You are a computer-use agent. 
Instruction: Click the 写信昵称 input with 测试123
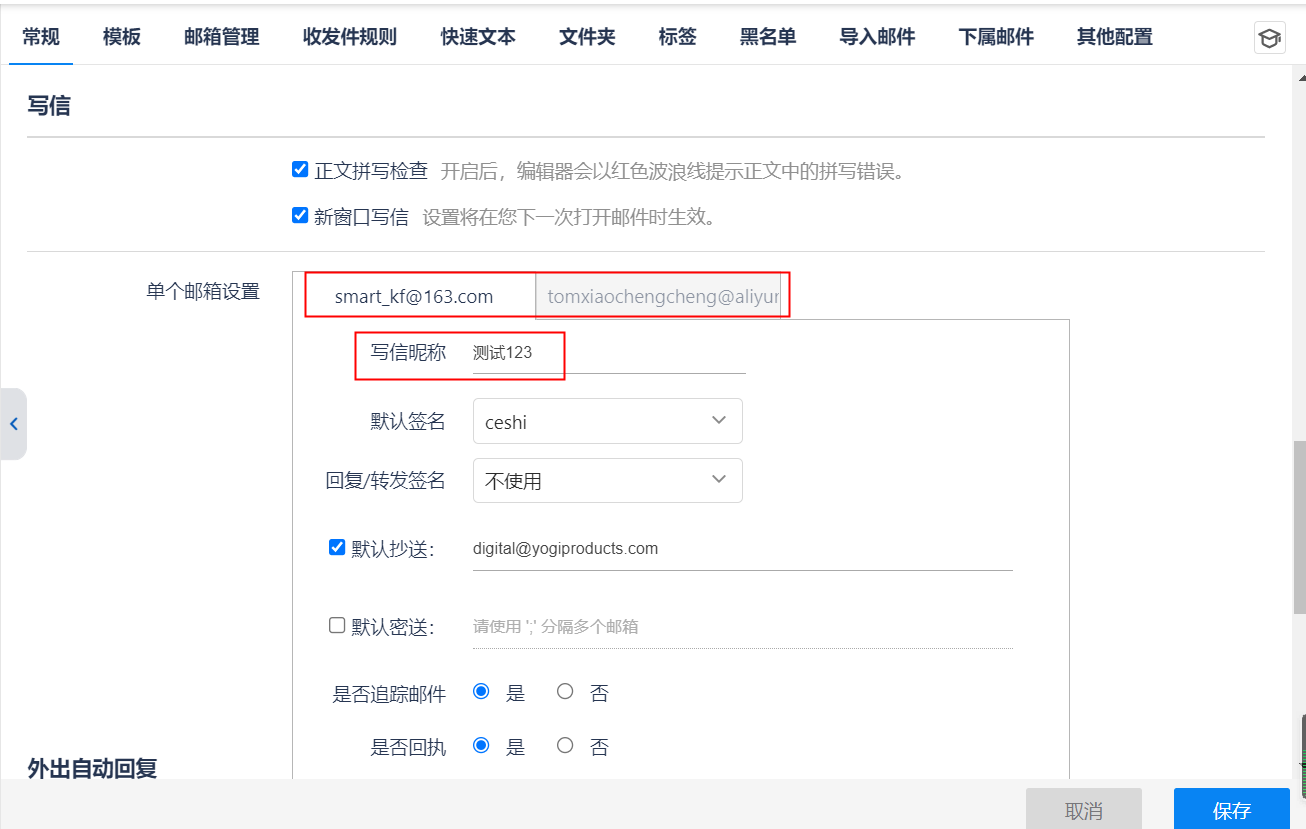point(609,353)
